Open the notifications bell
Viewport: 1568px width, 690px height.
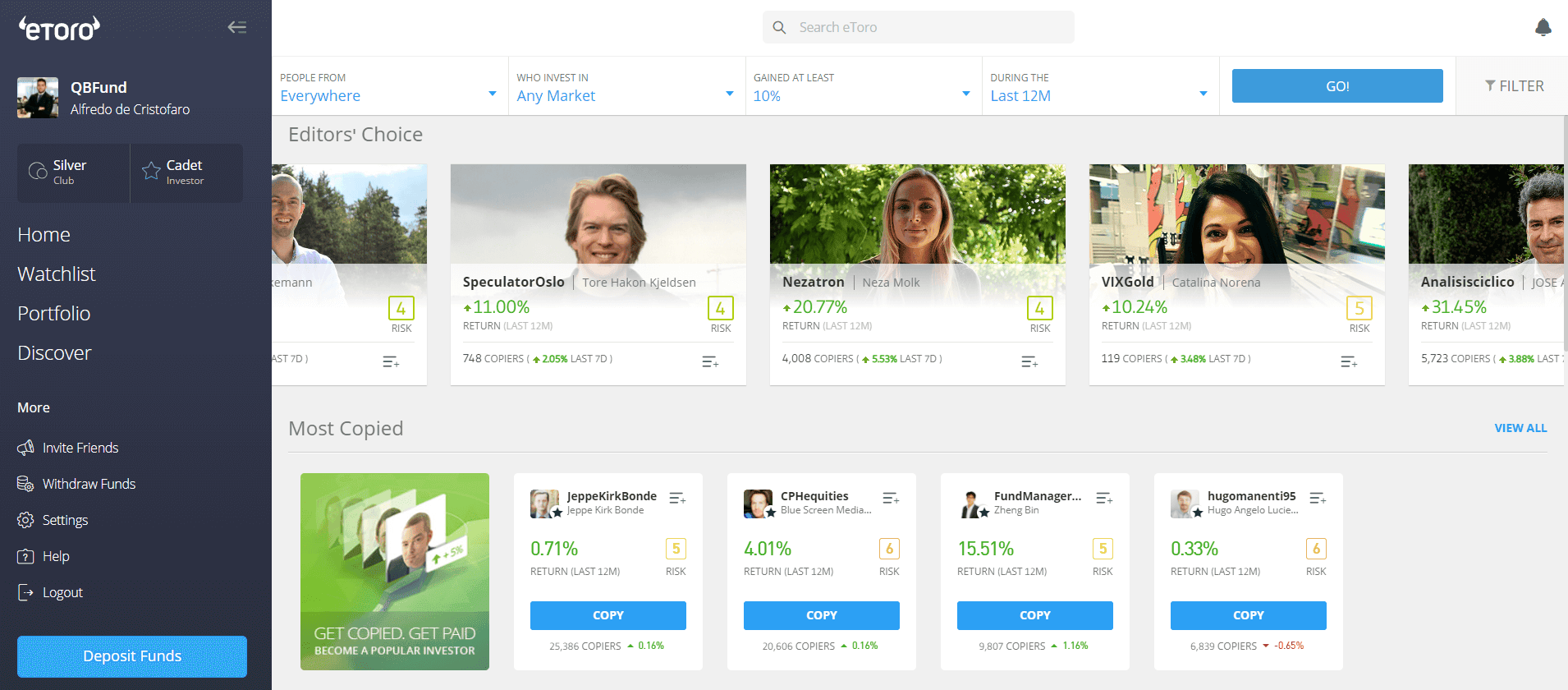tap(1543, 28)
